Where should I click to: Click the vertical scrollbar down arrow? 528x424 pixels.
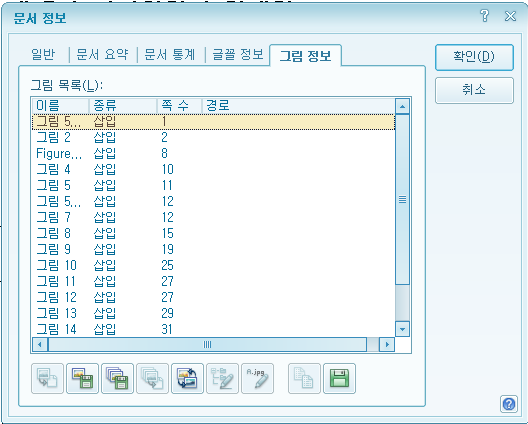coord(402,329)
